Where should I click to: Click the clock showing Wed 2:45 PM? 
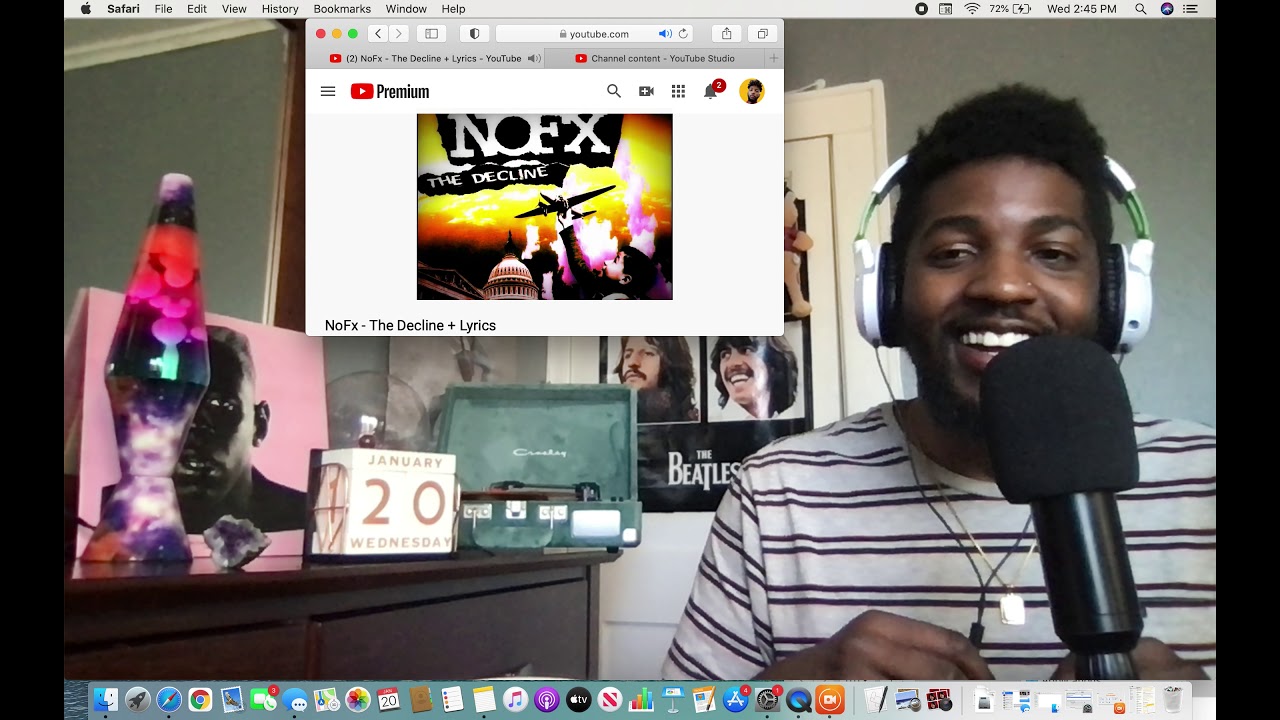pyautogui.click(x=1081, y=9)
